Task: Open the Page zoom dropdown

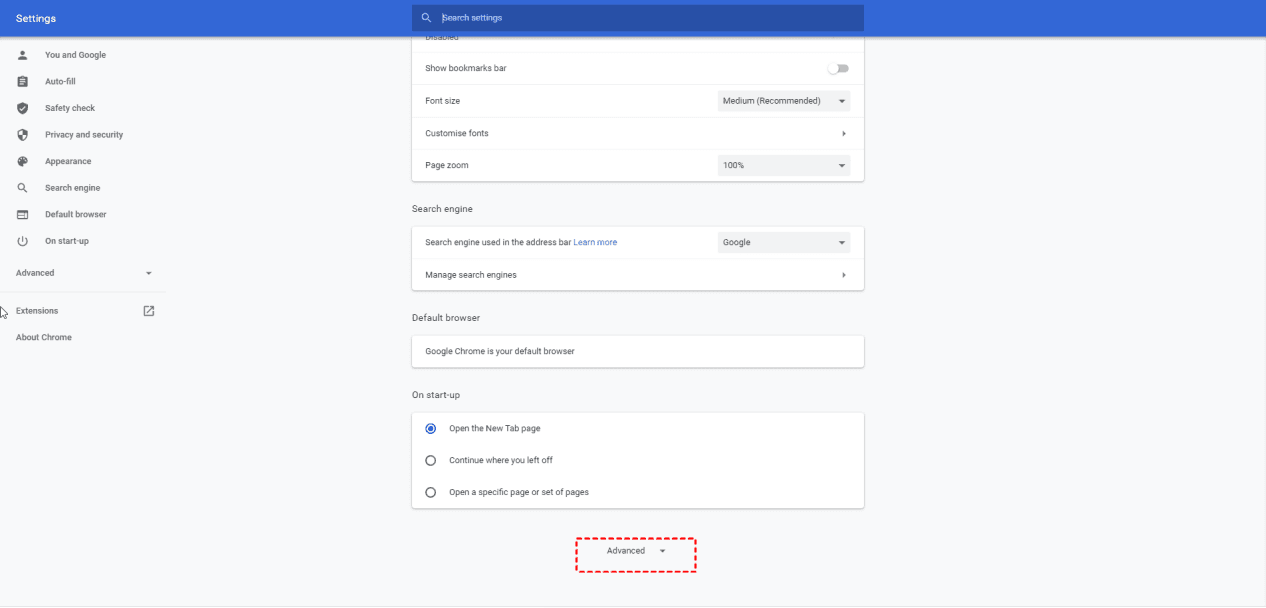Action: click(784, 165)
